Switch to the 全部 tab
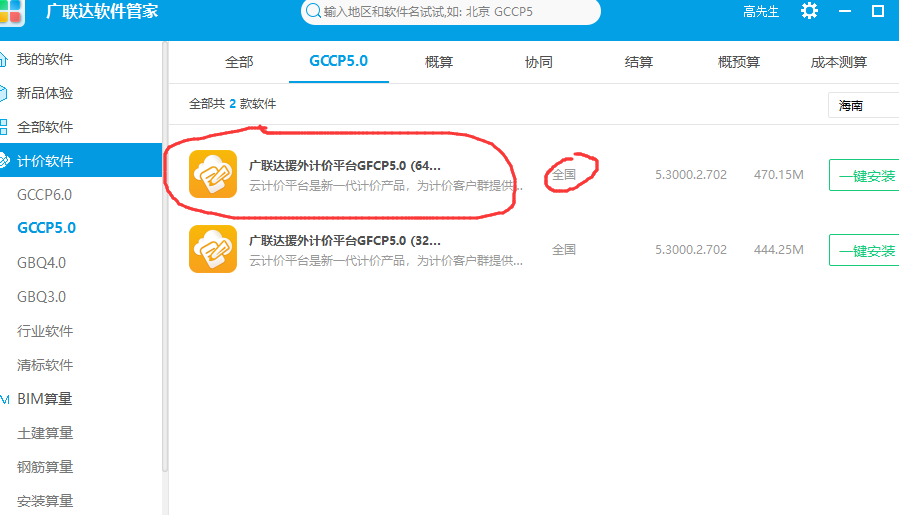Image resolution: width=899 pixels, height=515 pixels. click(239, 62)
